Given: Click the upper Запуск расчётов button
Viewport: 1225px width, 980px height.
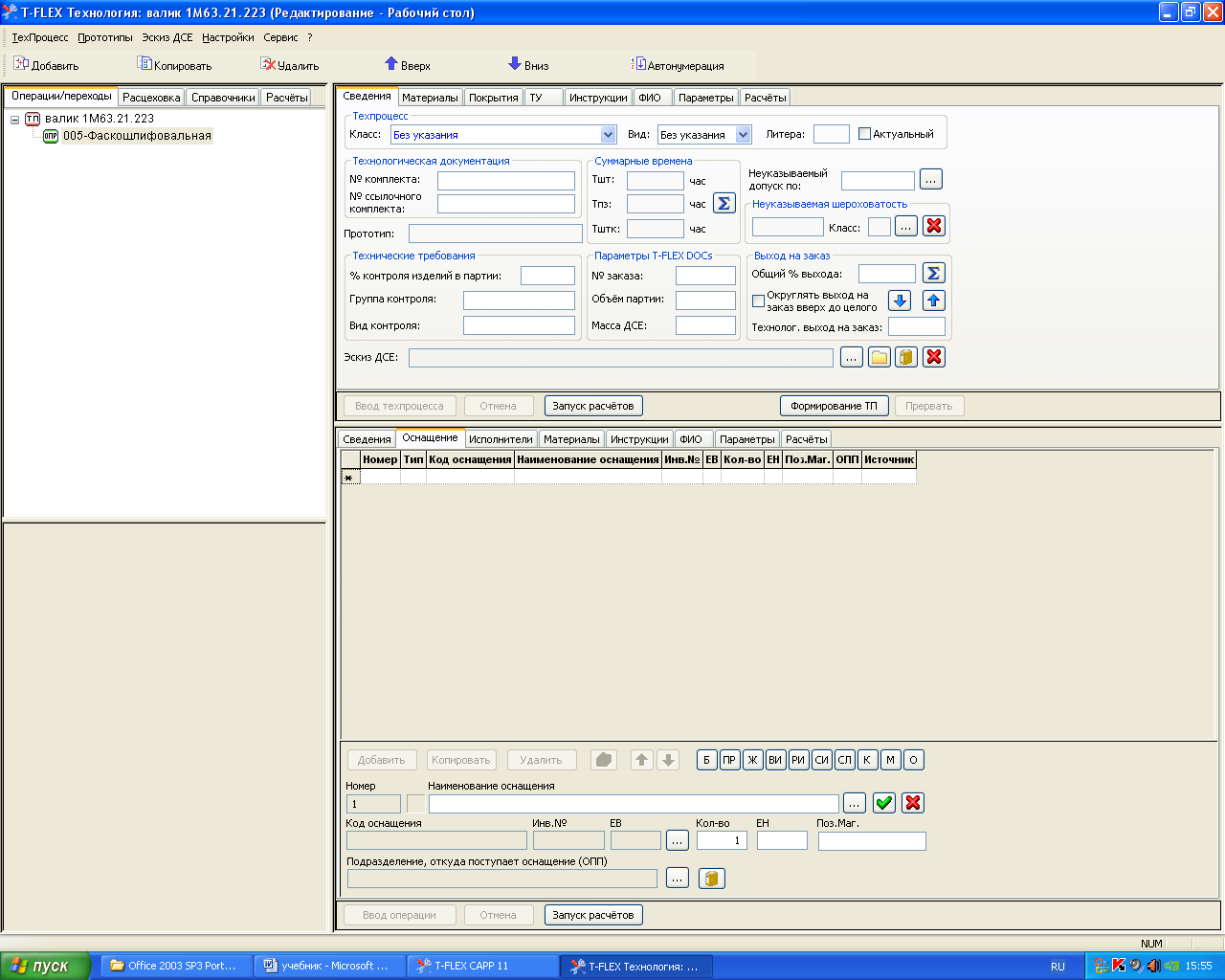Looking at the screenshot, I should [x=592, y=406].
